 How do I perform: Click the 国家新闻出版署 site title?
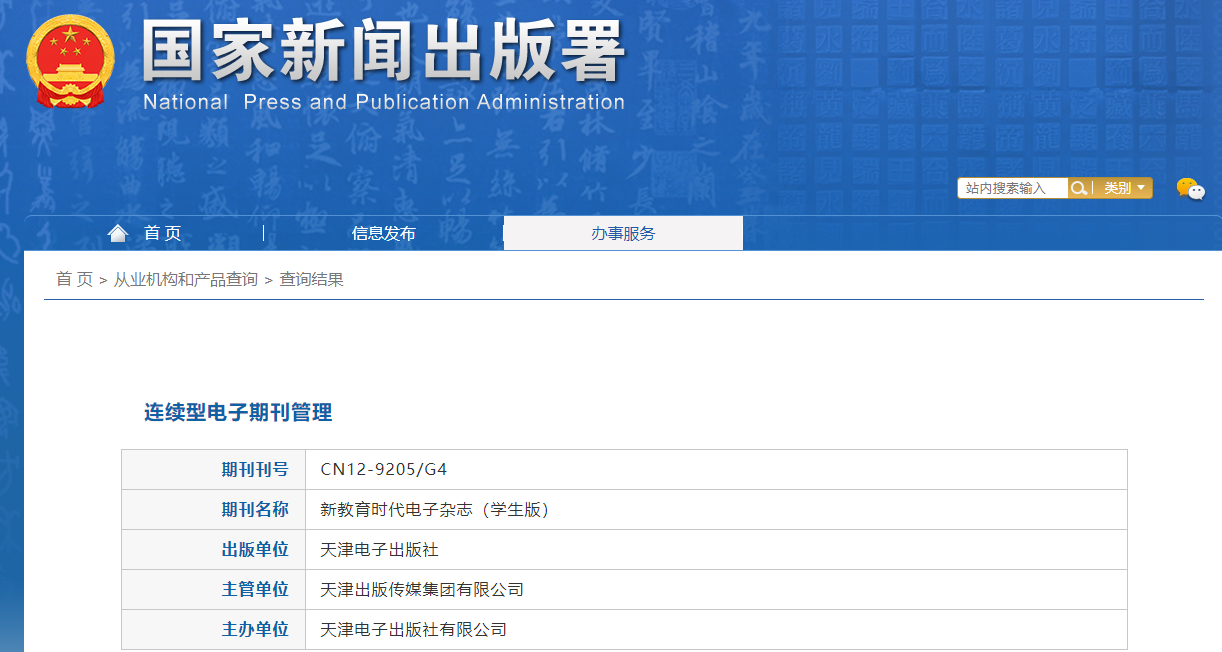pos(383,50)
